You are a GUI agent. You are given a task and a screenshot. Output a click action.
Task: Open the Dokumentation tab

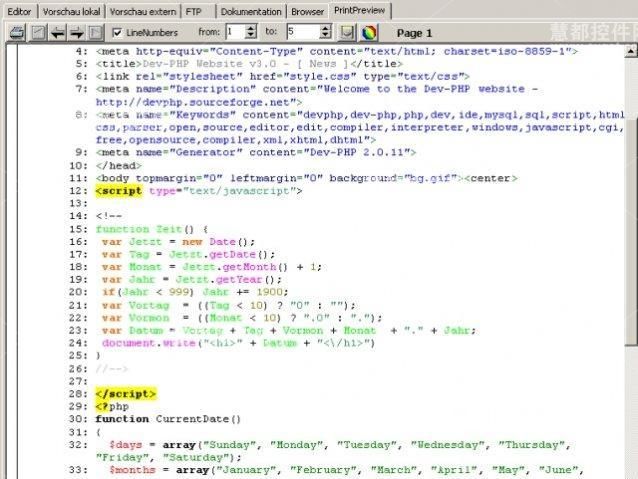[x=251, y=12]
